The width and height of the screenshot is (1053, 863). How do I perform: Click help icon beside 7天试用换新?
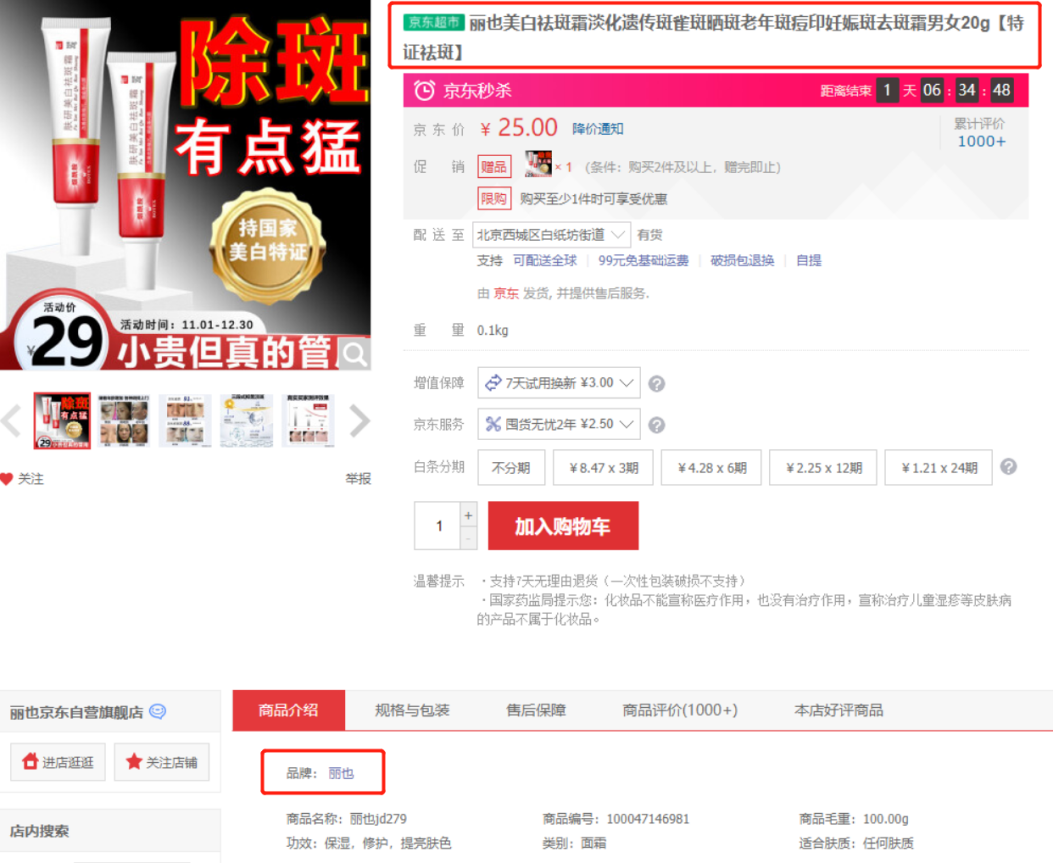pyautogui.click(x=657, y=383)
